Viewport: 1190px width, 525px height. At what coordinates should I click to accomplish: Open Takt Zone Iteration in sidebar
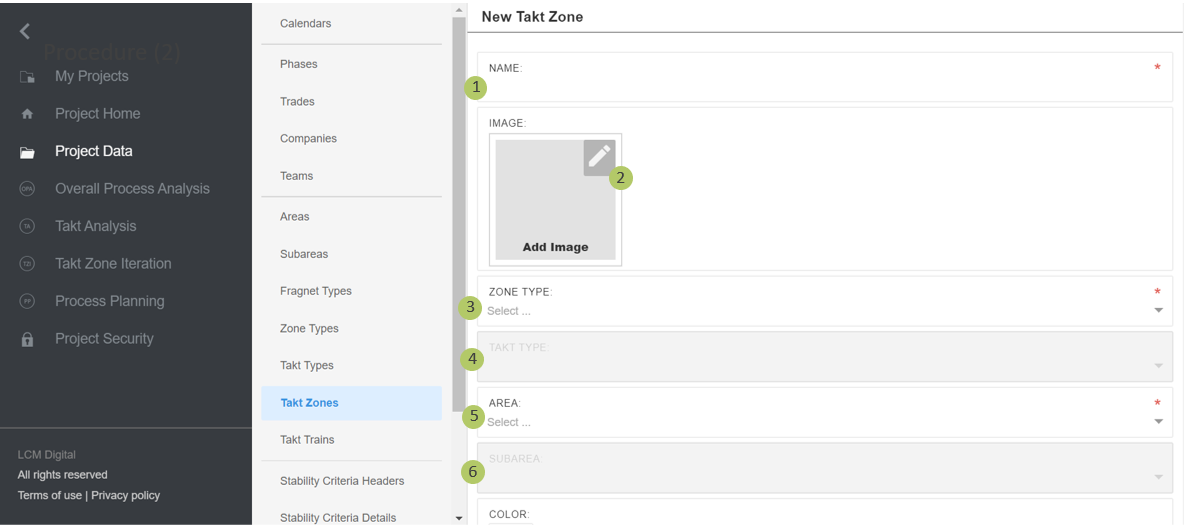113,264
